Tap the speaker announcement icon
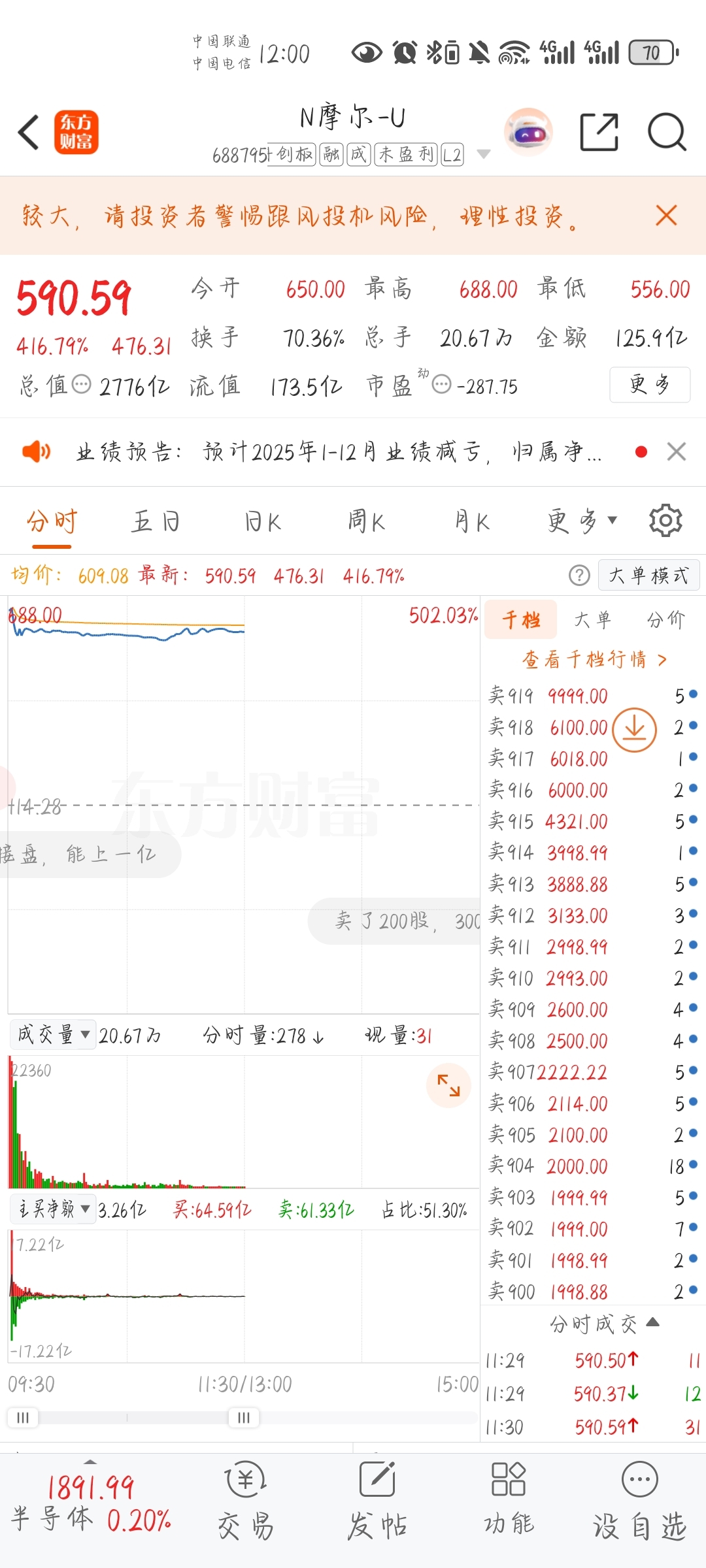Viewport: 706px width, 1568px height. tap(36, 451)
